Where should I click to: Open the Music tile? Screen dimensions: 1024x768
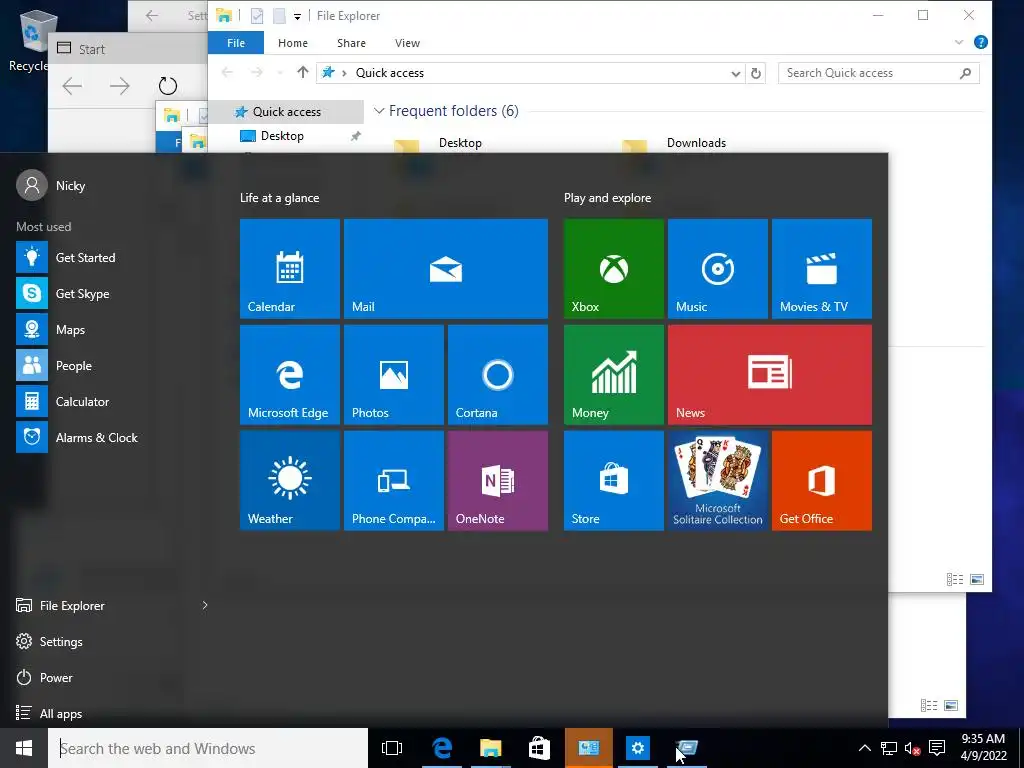(x=718, y=268)
